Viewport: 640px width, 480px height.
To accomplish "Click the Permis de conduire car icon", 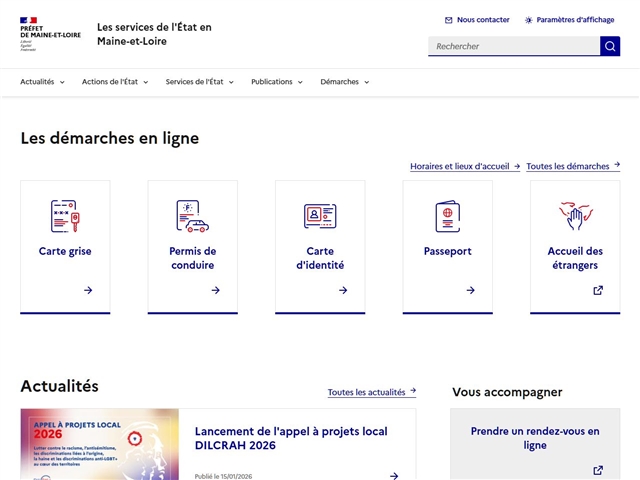I will tap(192, 216).
